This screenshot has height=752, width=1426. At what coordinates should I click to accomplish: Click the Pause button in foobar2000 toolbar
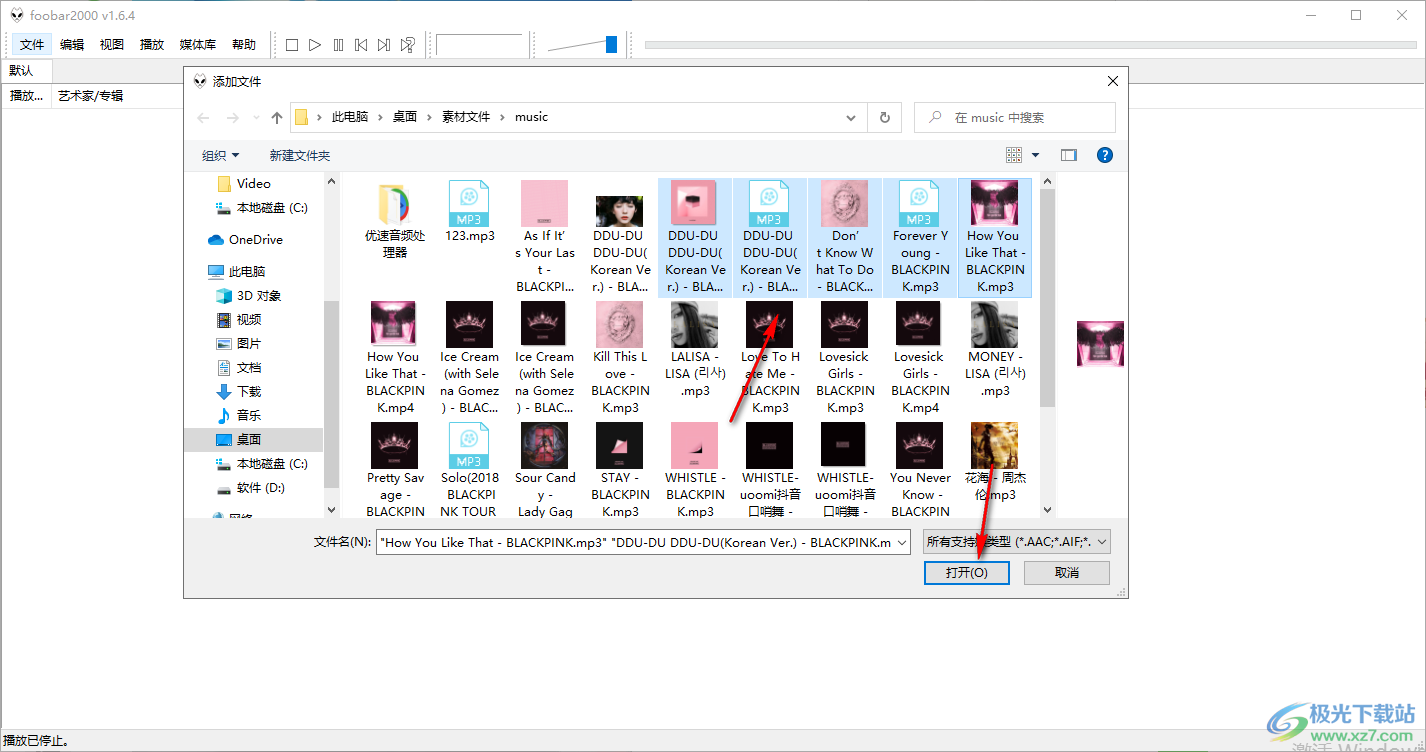(338, 45)
